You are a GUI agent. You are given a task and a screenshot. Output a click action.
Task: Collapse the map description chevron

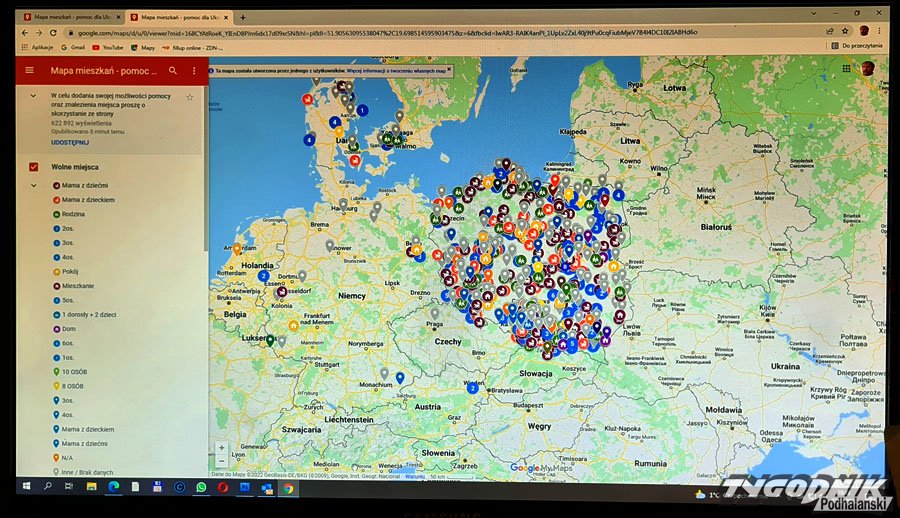[34, 97]
